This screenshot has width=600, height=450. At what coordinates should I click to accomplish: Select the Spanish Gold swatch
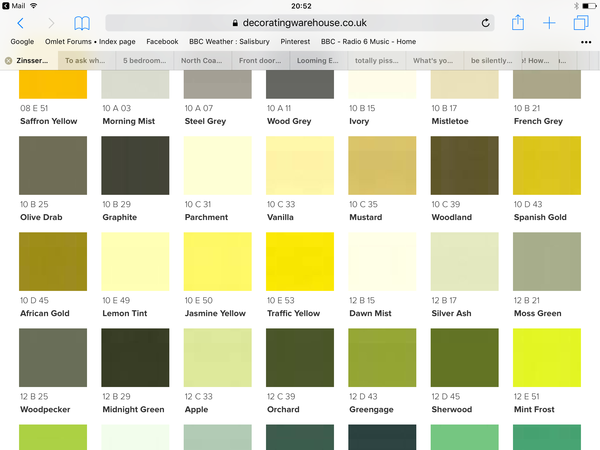(x=547, y=165)
